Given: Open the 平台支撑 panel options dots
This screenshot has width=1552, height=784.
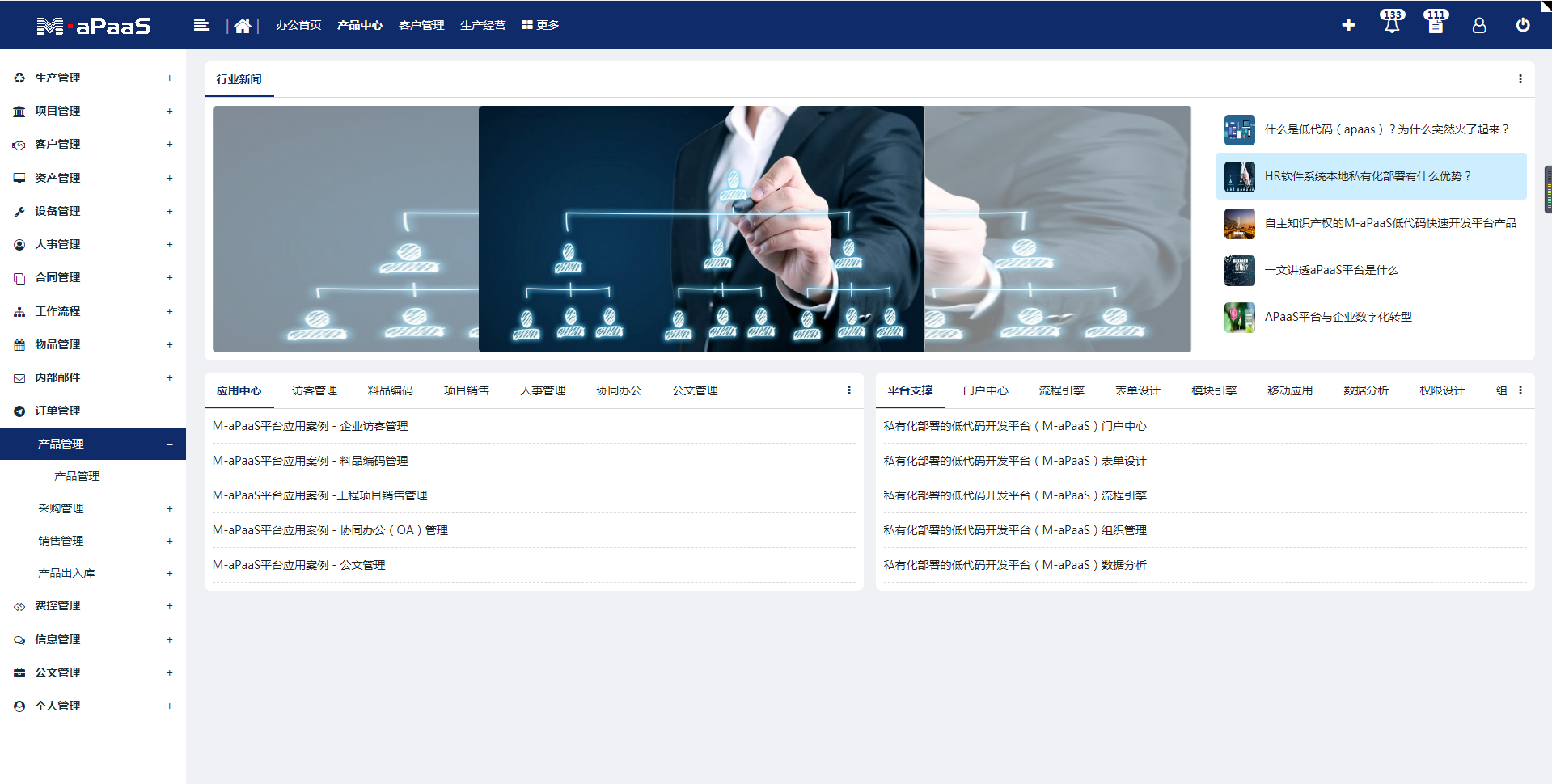Looking at the screenshot, I should 1520,390.
